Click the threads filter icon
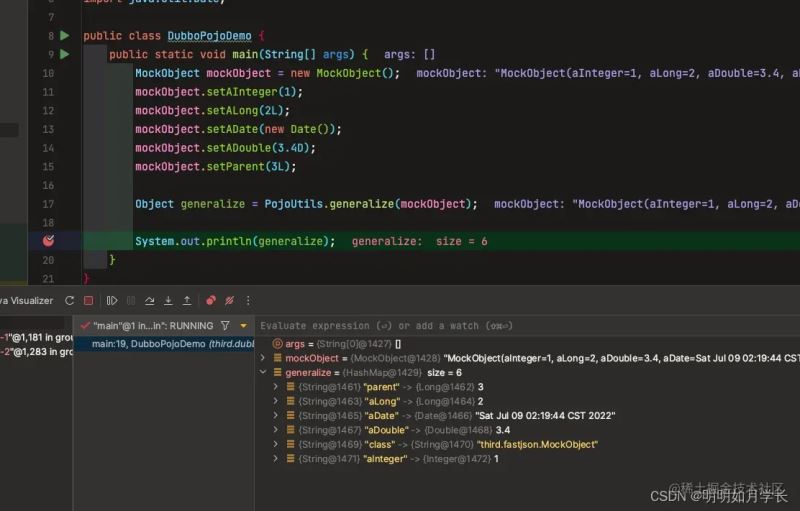The height and width of the screenshot is (511, 800). (x=225, y=326)
